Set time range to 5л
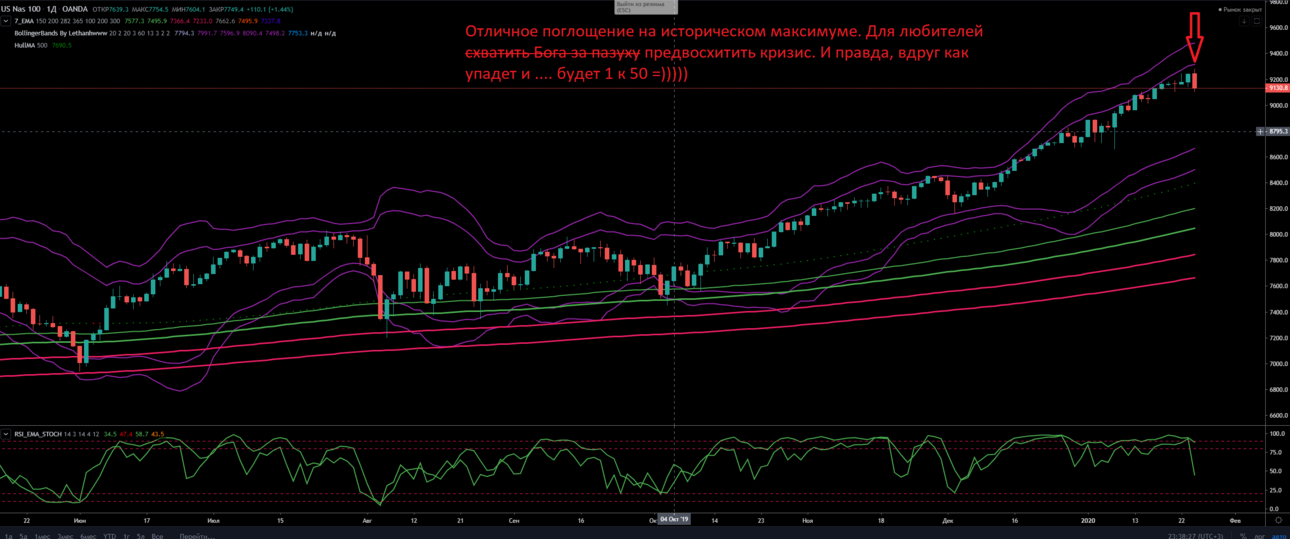The image size is (1290, 539). pyautogui.click(x=141, y=534)
